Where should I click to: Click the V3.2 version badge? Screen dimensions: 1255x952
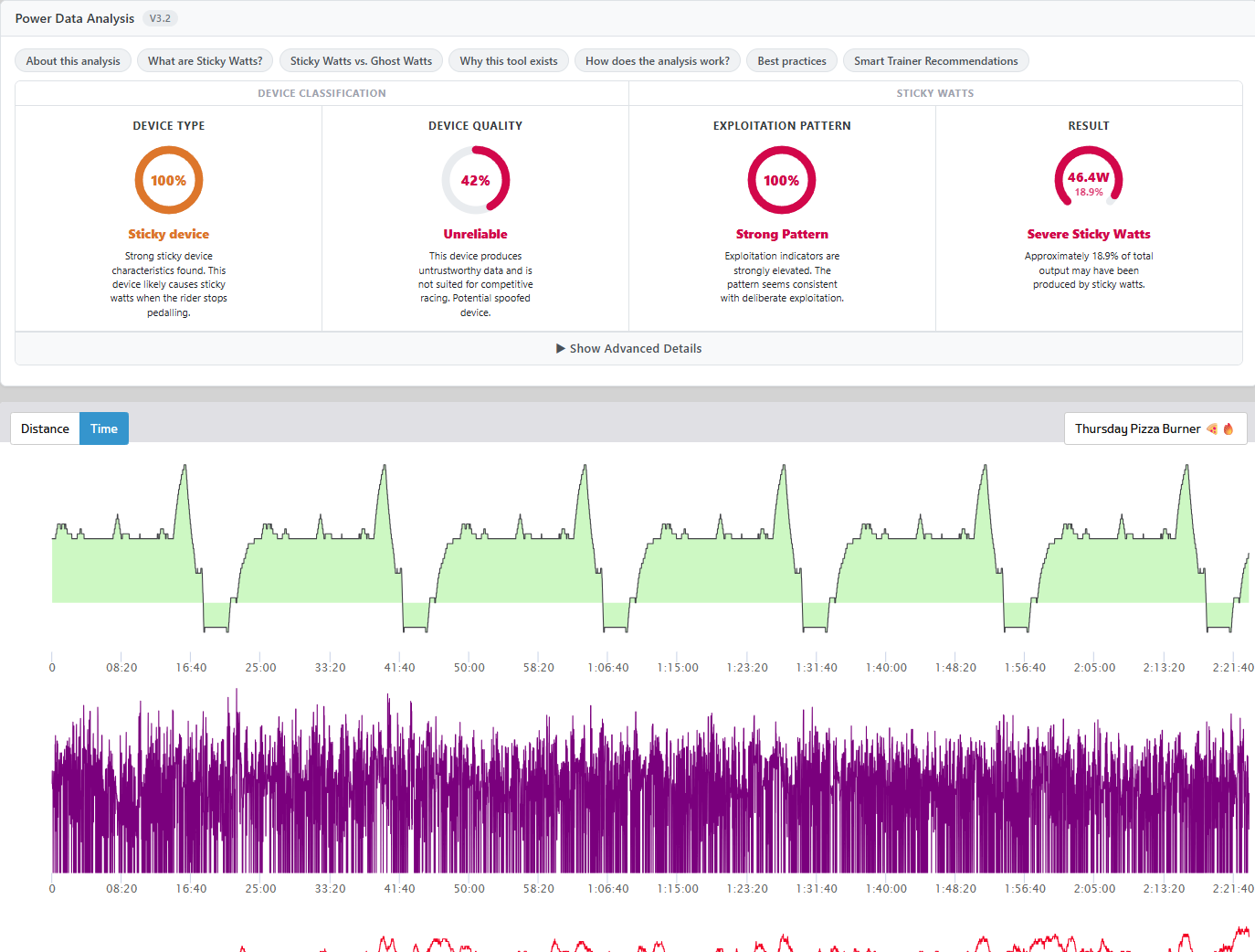tap(160, 18)
